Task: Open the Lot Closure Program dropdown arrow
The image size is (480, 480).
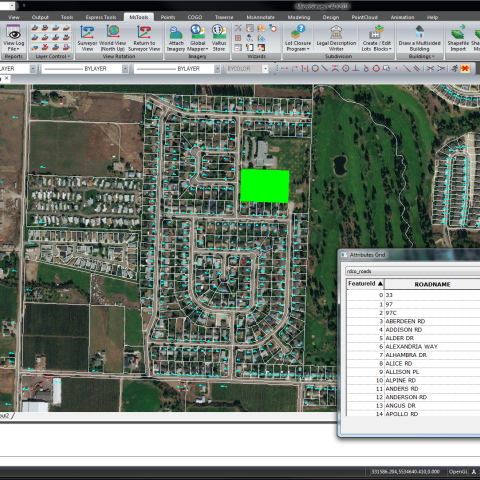Action: pos(308,49)
